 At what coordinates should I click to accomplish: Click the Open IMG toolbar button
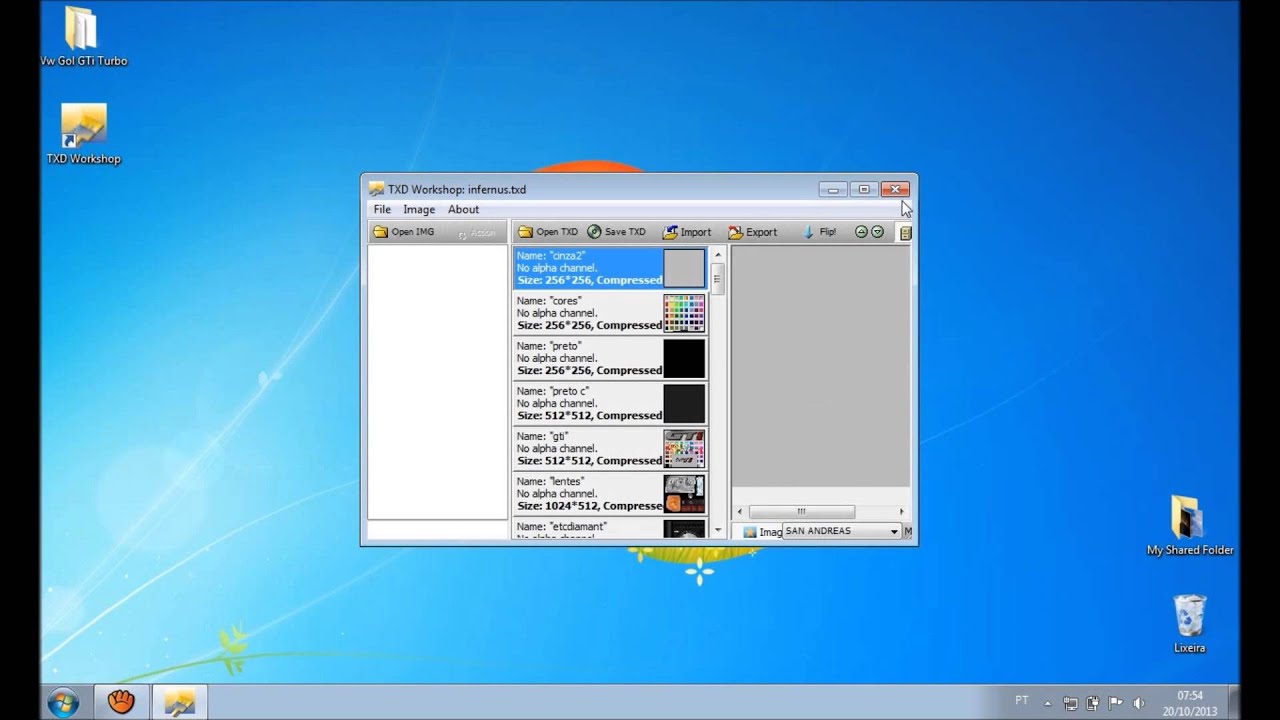403,232
